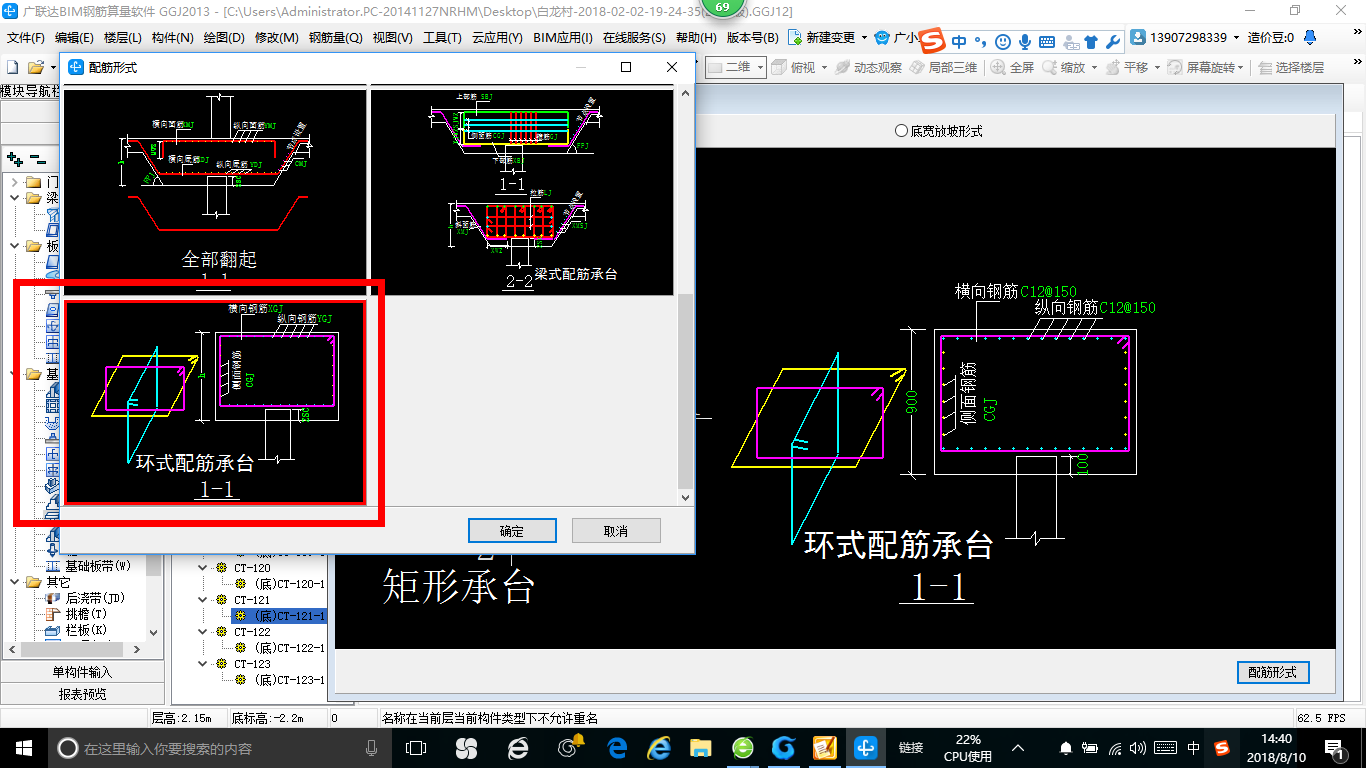
Task: Click the Sogou wrench settings icon
Action: pos(1113,41)
